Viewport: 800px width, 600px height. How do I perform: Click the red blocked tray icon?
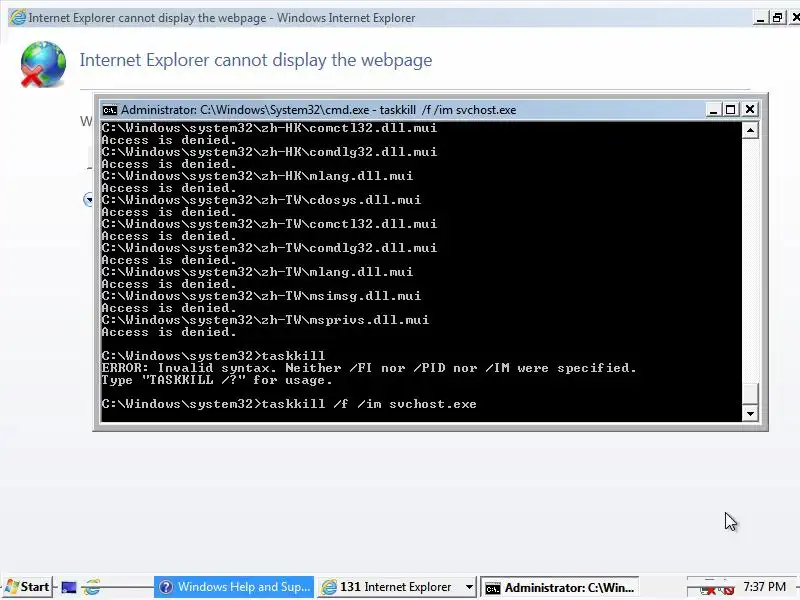pyautogui.click(x=729, y=590)
